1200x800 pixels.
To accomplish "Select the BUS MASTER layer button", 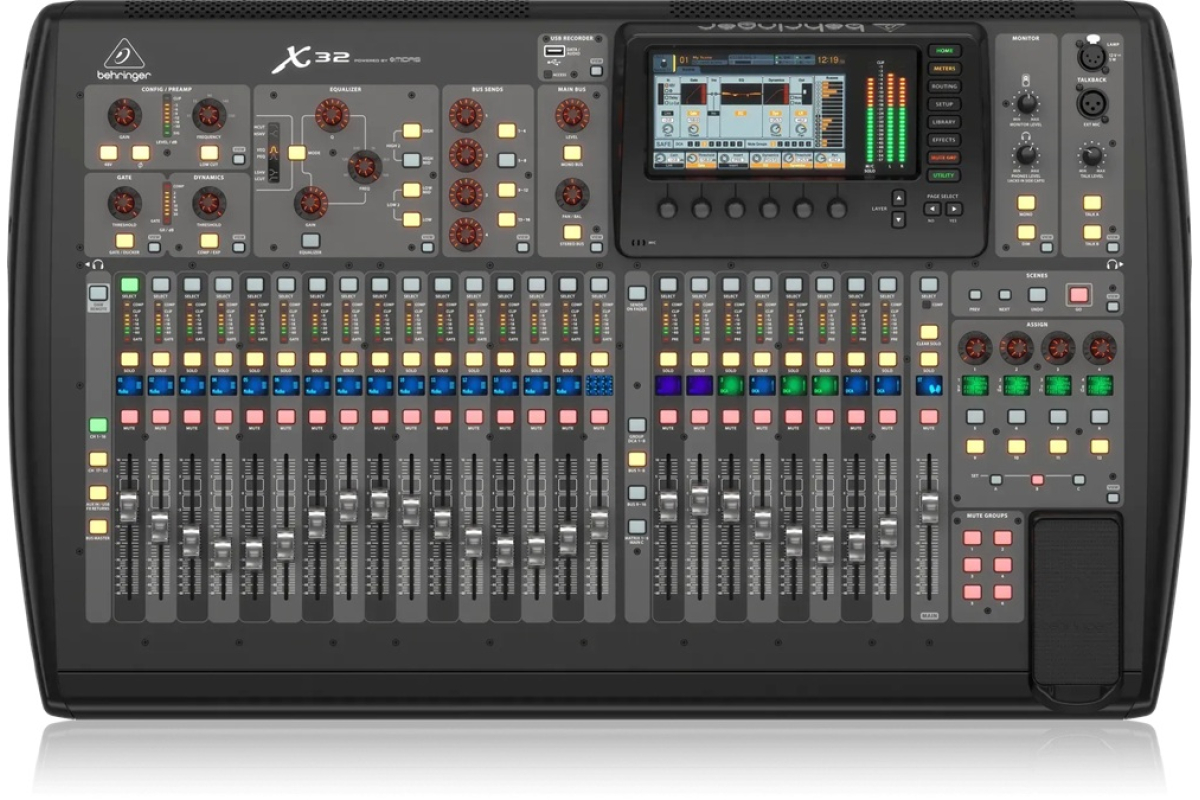I will tap(98, 526).
